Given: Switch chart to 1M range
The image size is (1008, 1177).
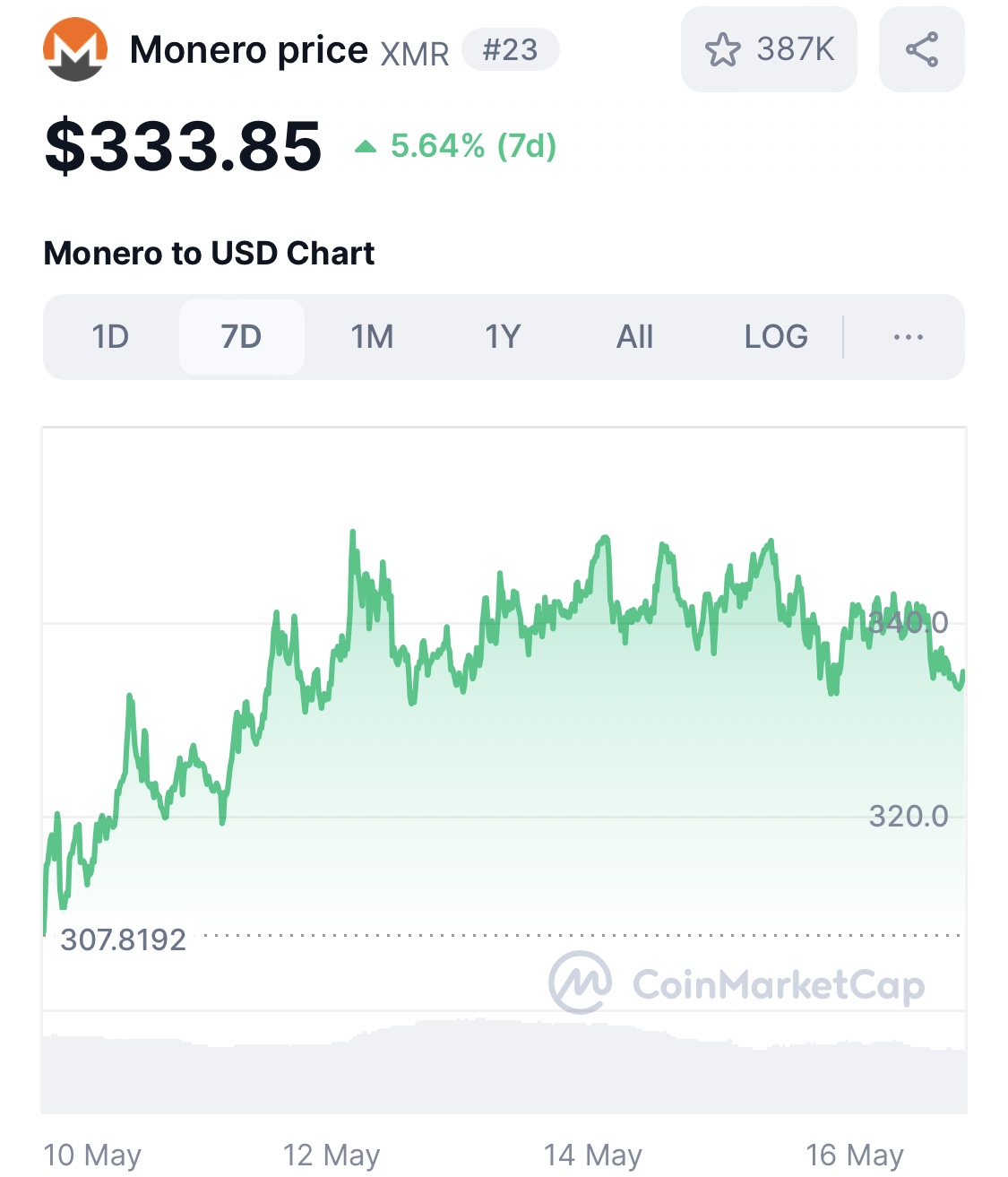Looking at the screenshot, I should point(372,337).
